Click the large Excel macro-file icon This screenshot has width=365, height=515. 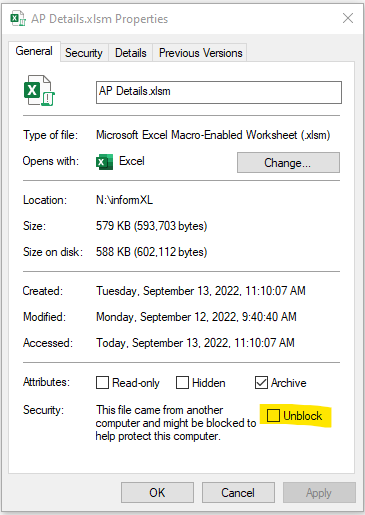(x=39, y=90)
